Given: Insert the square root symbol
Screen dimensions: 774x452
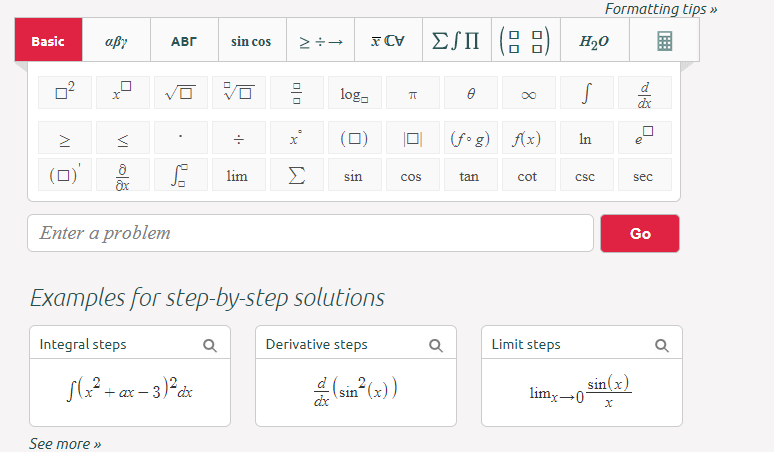Looking at the screenshot, I should (x=179, y=93).
